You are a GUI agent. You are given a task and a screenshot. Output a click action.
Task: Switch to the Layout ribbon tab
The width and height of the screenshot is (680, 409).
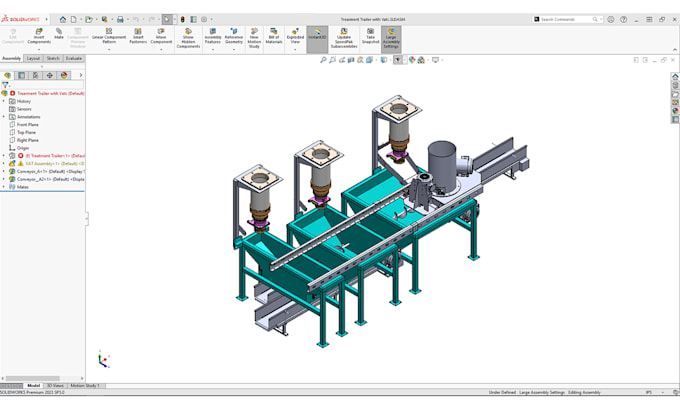click(x=33, y=58)
